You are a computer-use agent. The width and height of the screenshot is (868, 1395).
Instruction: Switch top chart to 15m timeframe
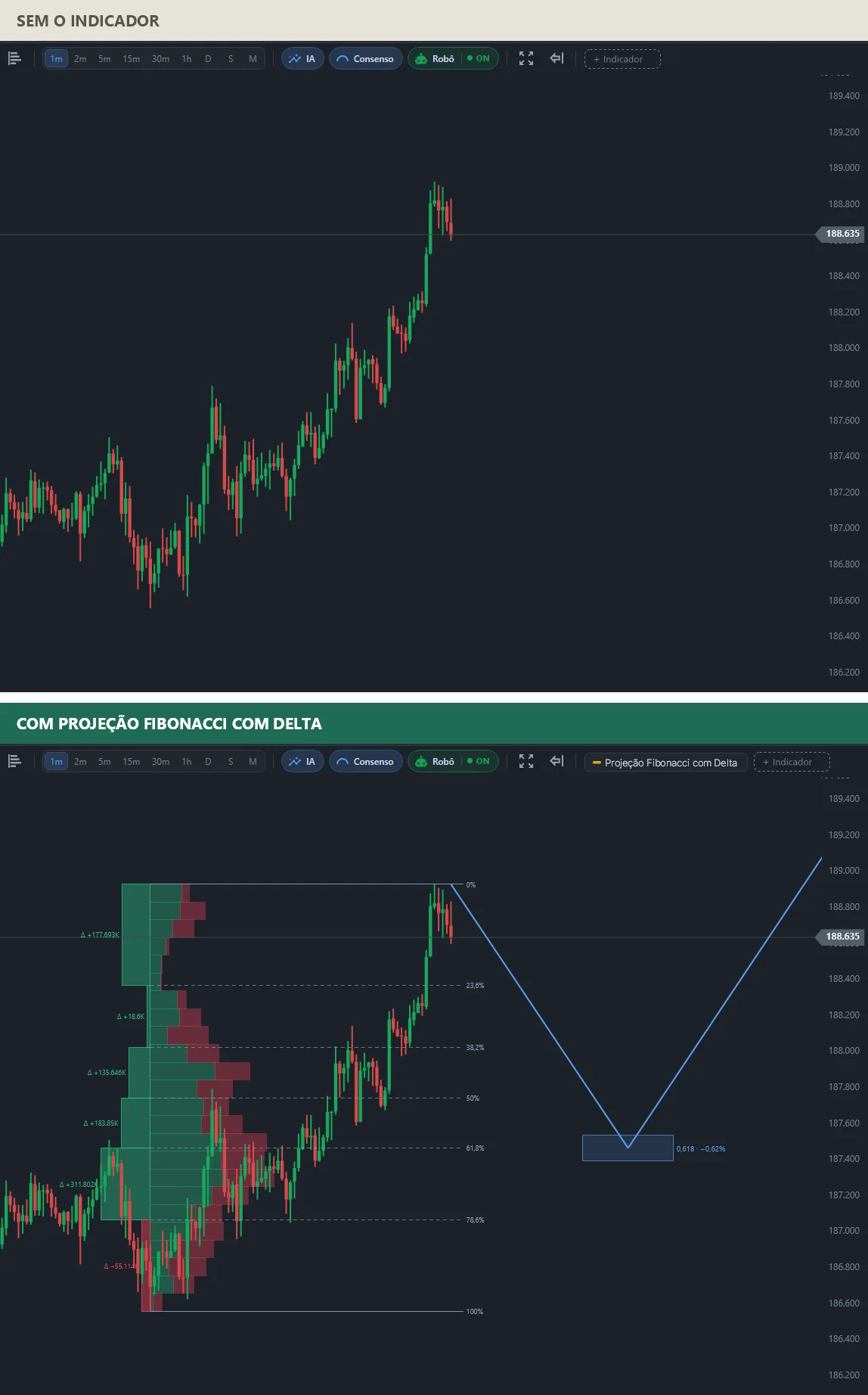[x=132, y=59]
